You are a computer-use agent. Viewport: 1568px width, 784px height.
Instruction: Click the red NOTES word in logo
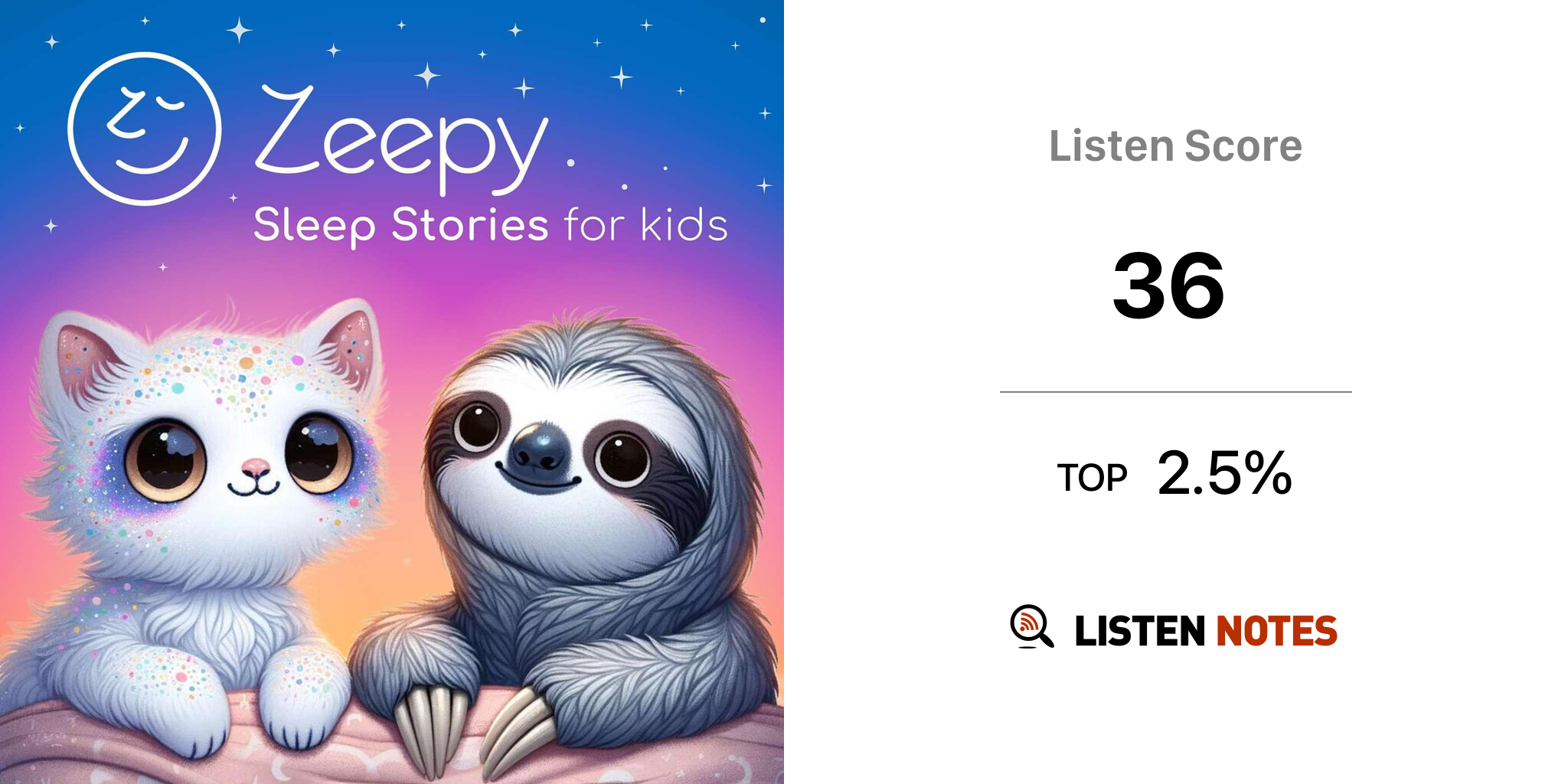click(x=1276, y=632)
